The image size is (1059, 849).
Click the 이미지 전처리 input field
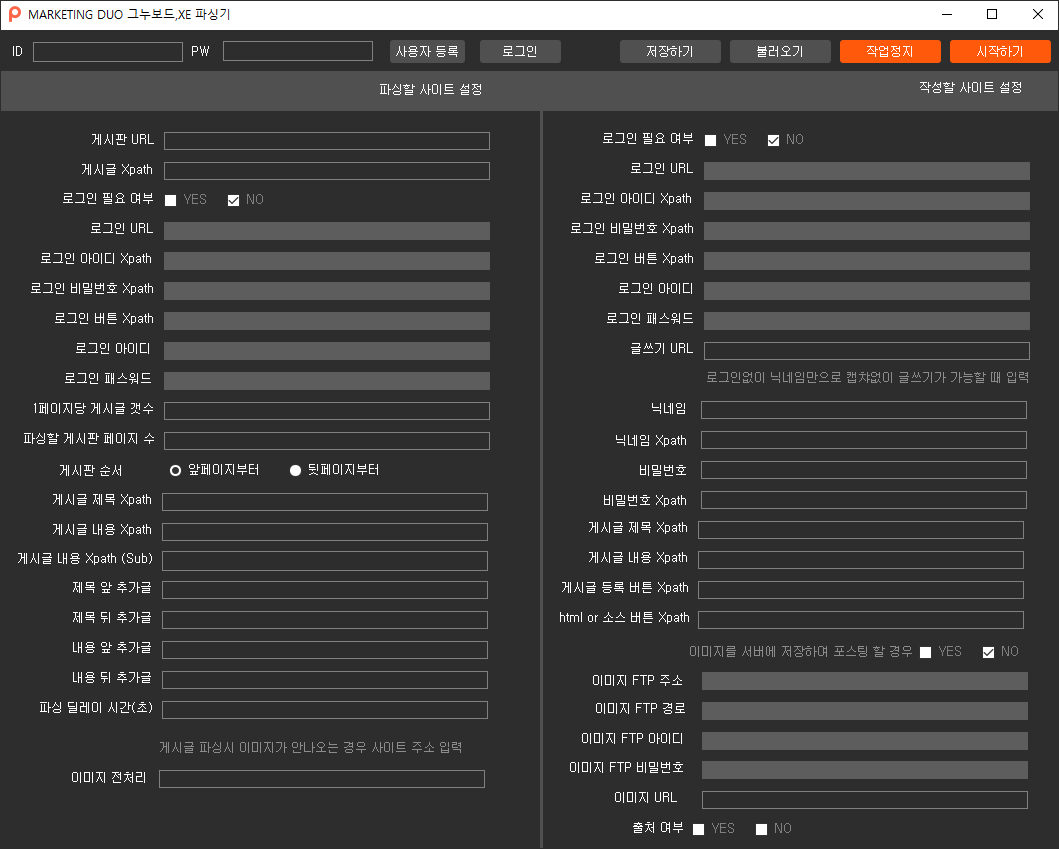(x=322, y=779)
